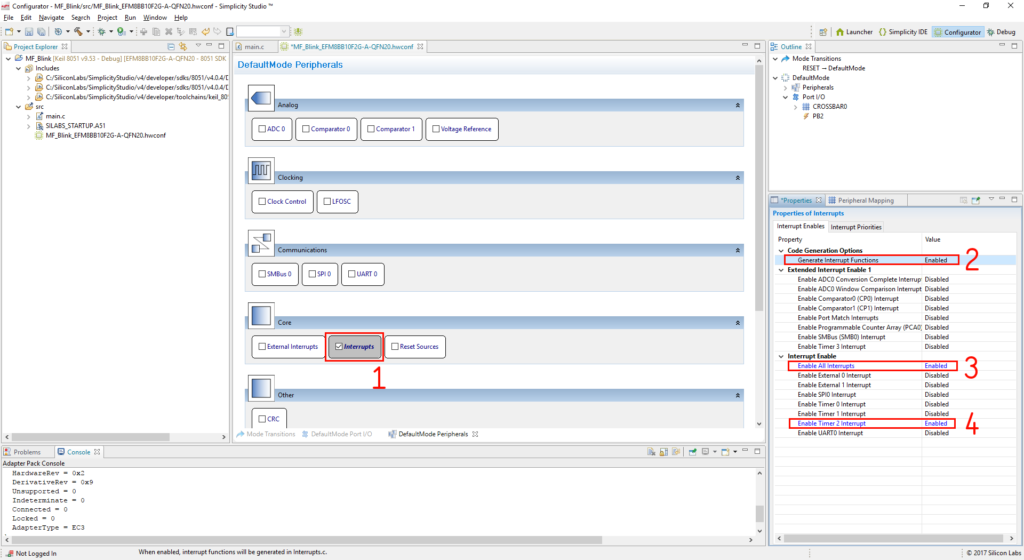1024x560 pixels.
Task: Enable the ADC 0 peripheral checkbox
Action: [x=260, y=129]
